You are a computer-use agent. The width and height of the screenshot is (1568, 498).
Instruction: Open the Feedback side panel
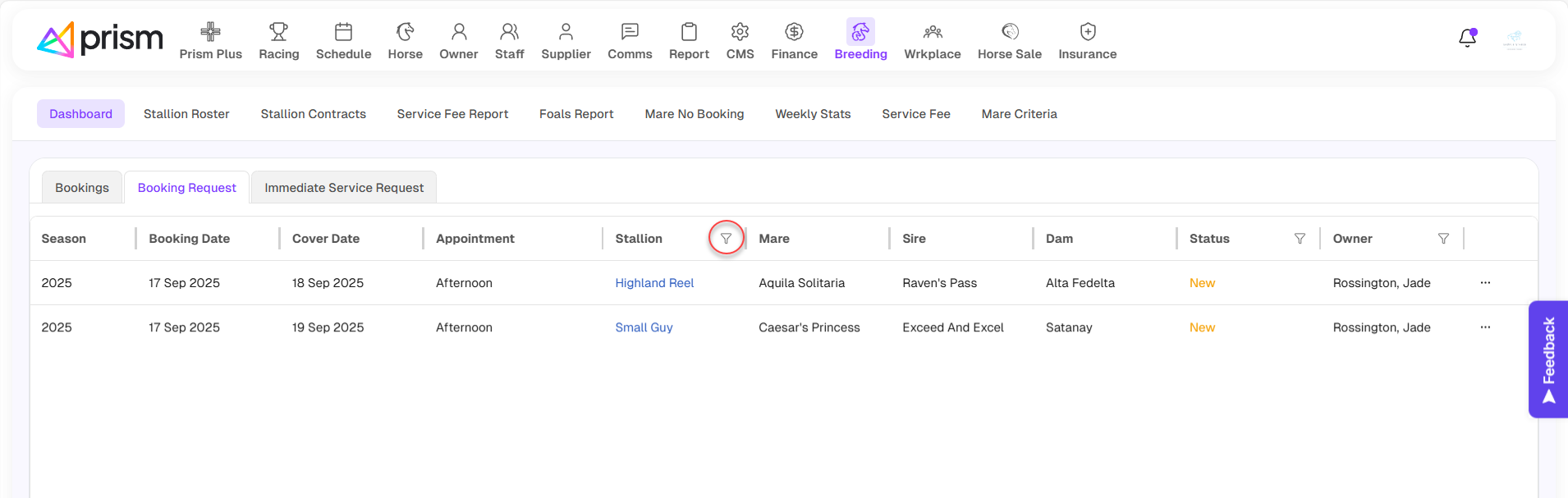(1548, 359)
